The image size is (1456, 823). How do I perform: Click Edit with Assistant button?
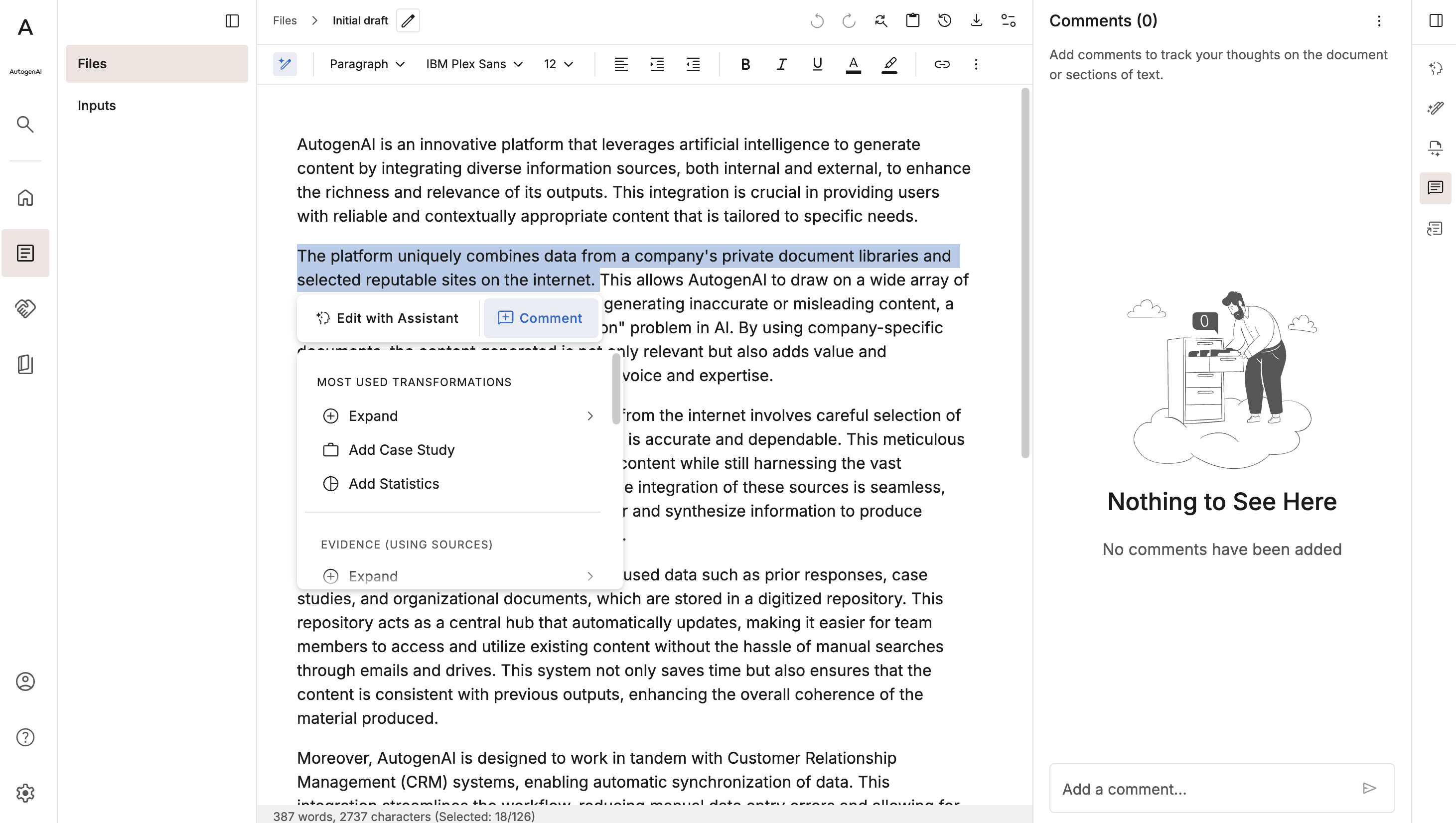tap(387, 318)
